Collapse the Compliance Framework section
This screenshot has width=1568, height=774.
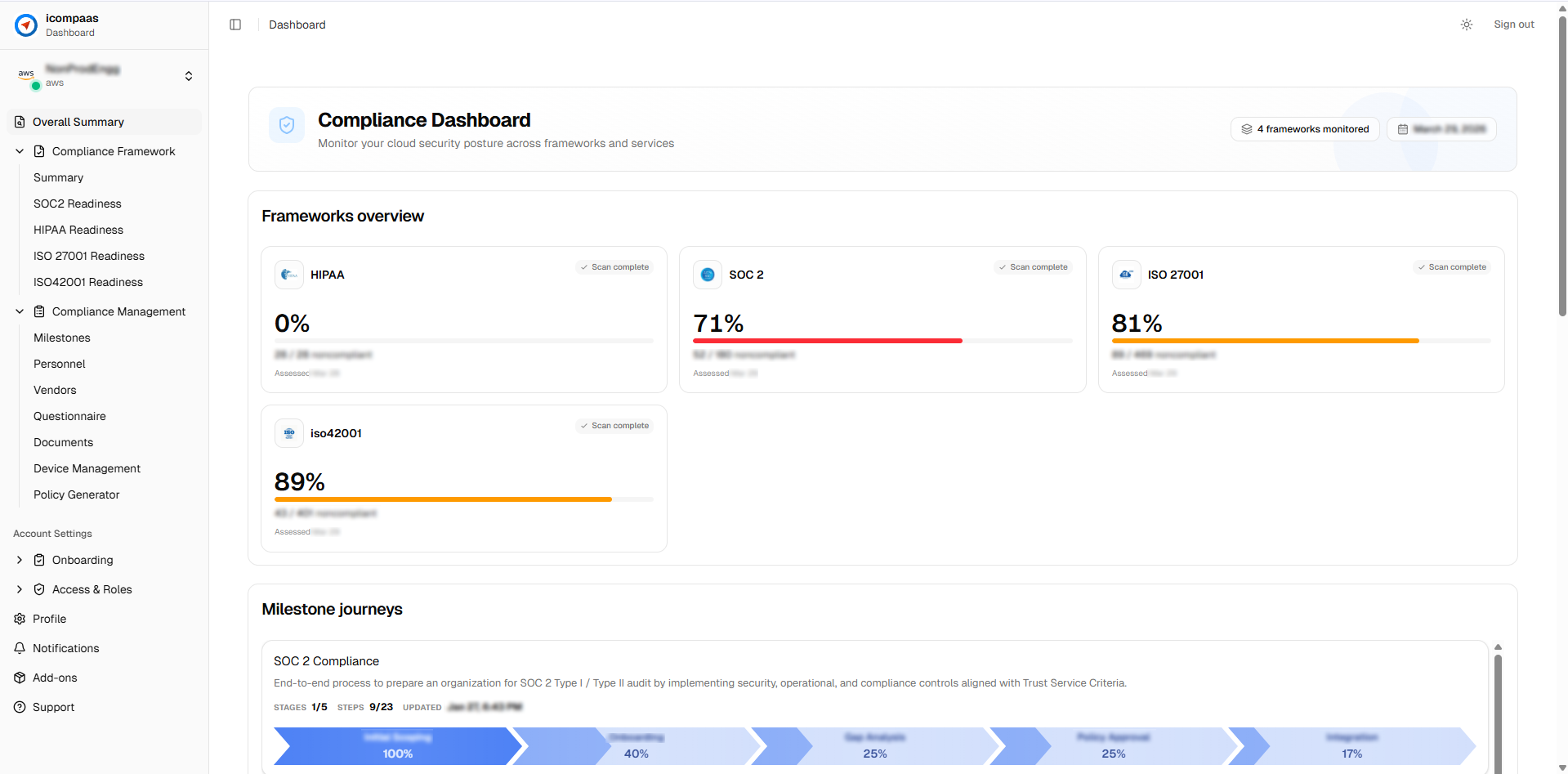tap(20, 151)
